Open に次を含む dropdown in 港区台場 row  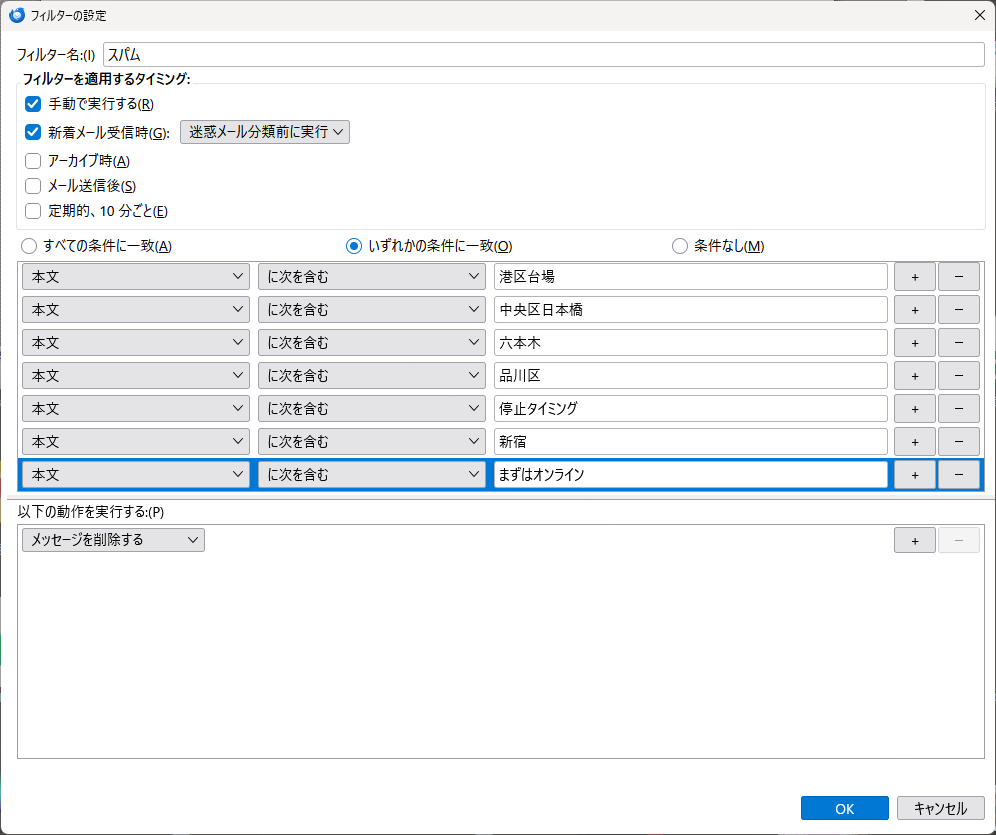point(372,277)
